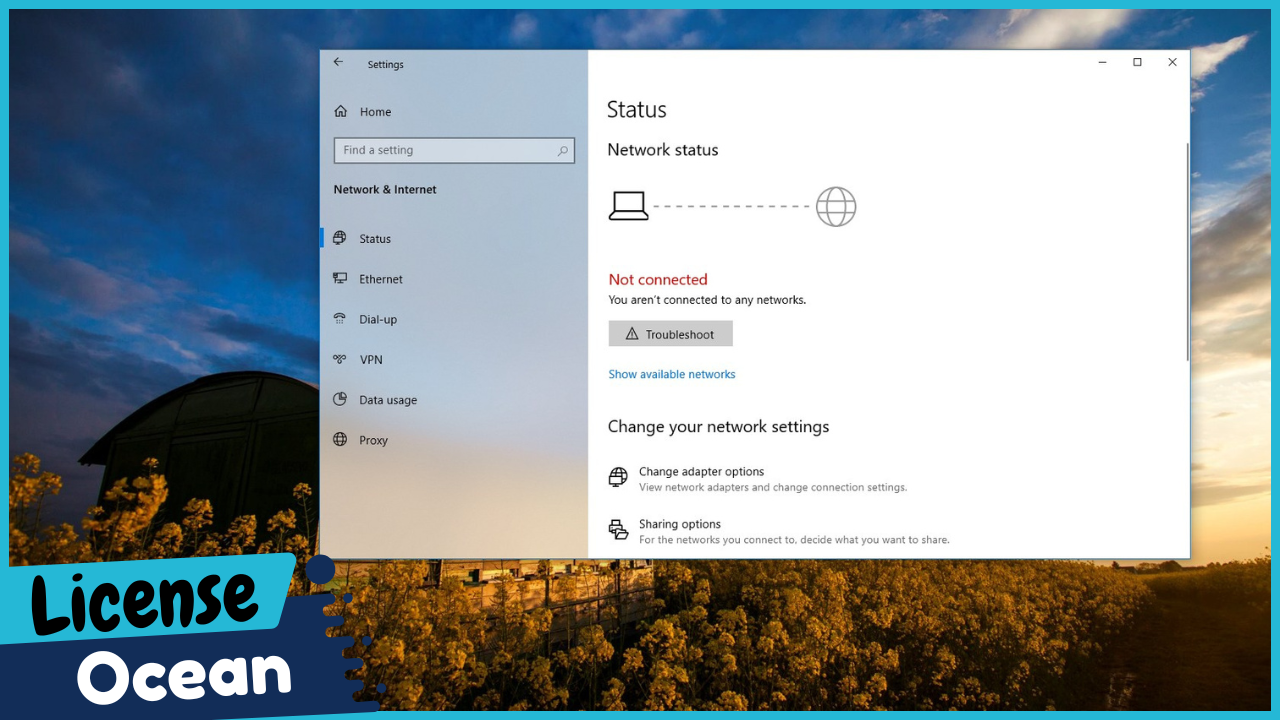This screenshot has height=720, width=1280.
Task: Click the Status globe icon in sidebar
Action: (340, 238)
